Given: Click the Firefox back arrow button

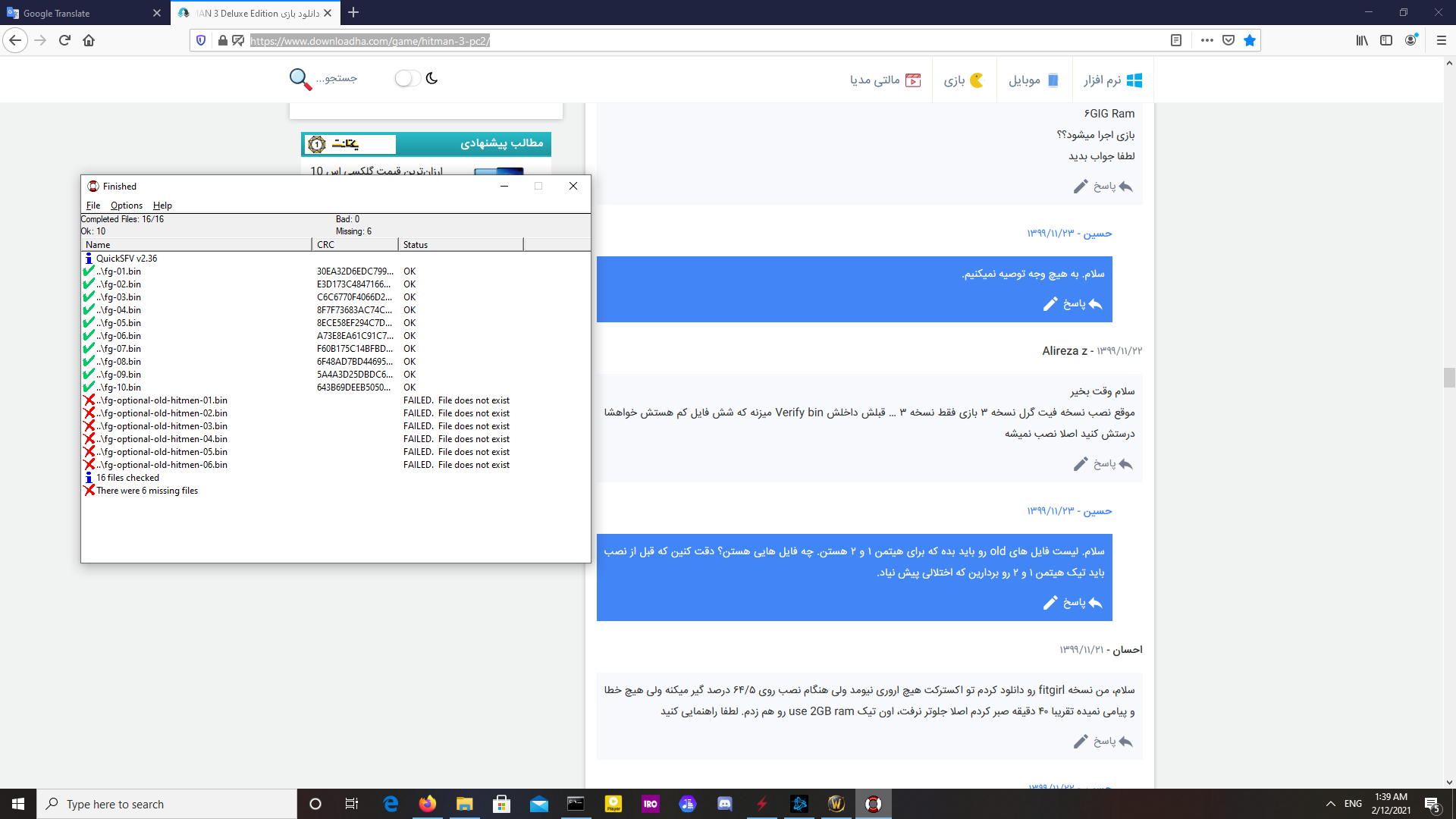Looking at the screenshot, I should coord(15,40).
